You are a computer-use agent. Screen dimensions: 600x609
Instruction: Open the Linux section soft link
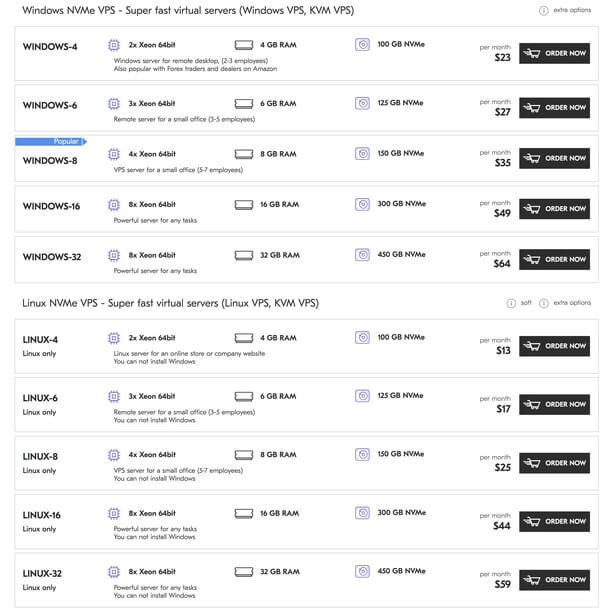(527, 303)
